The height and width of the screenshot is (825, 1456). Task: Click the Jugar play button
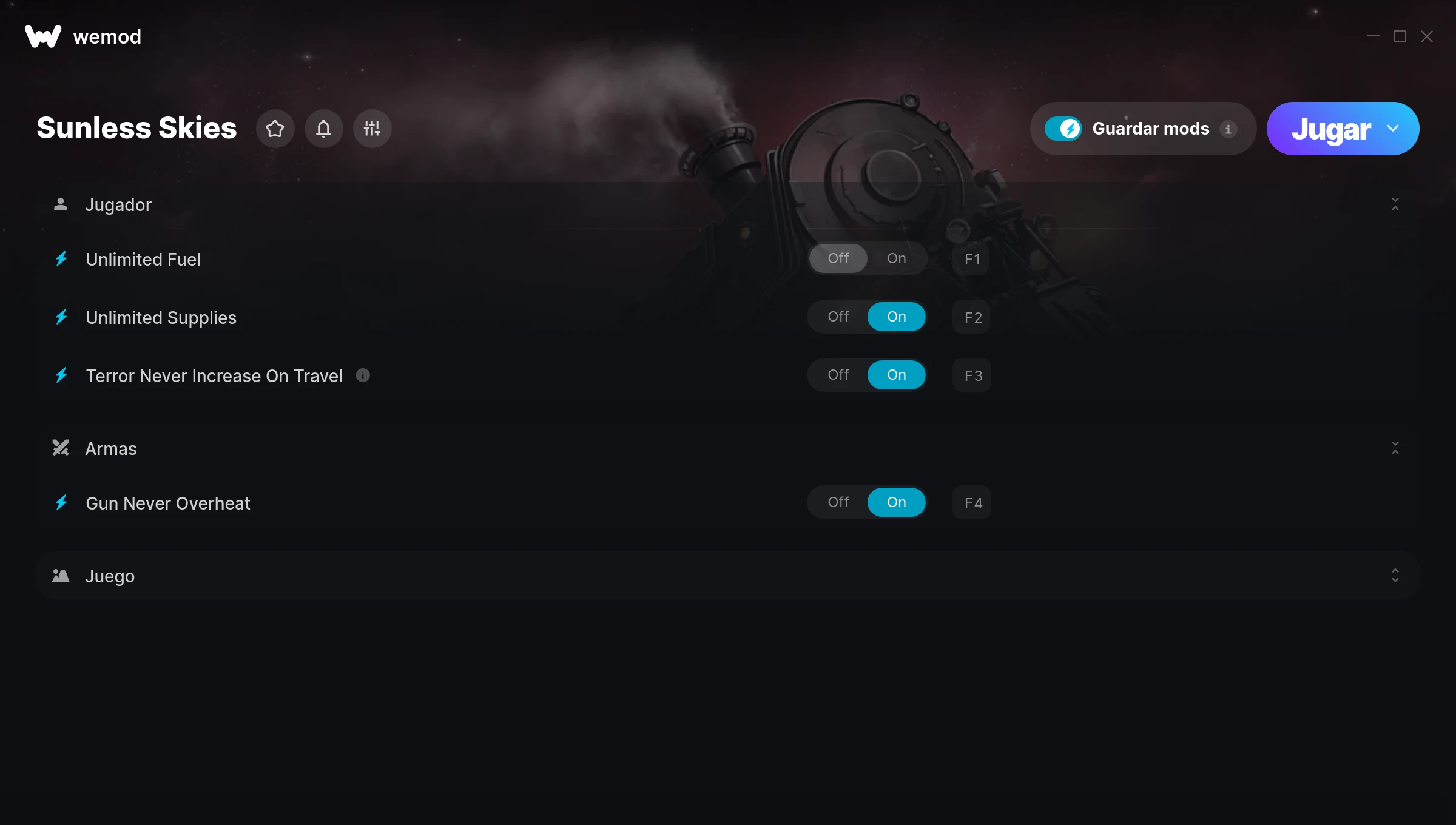[1331, 129]
